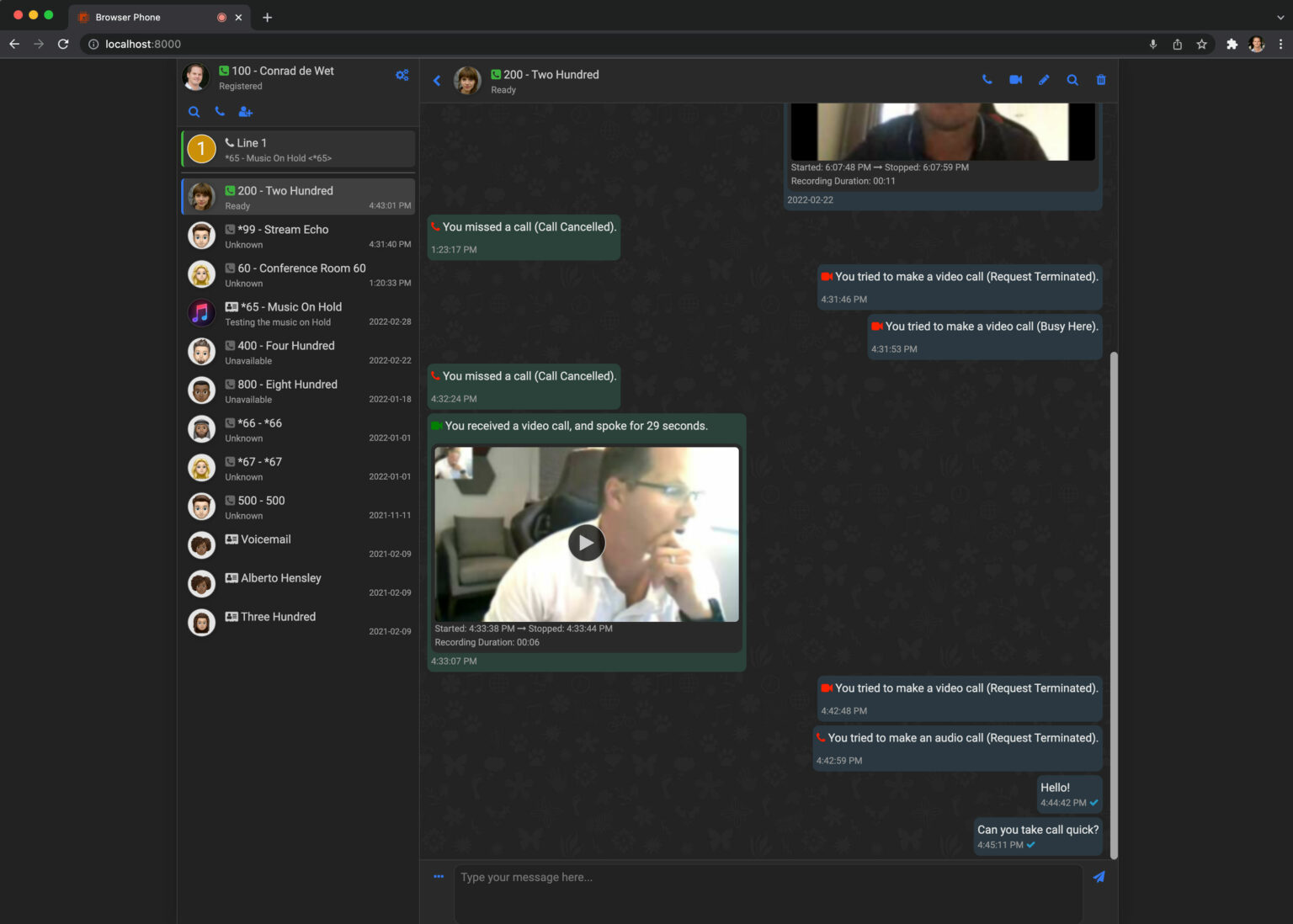Reload the current page

pos(63,44)
